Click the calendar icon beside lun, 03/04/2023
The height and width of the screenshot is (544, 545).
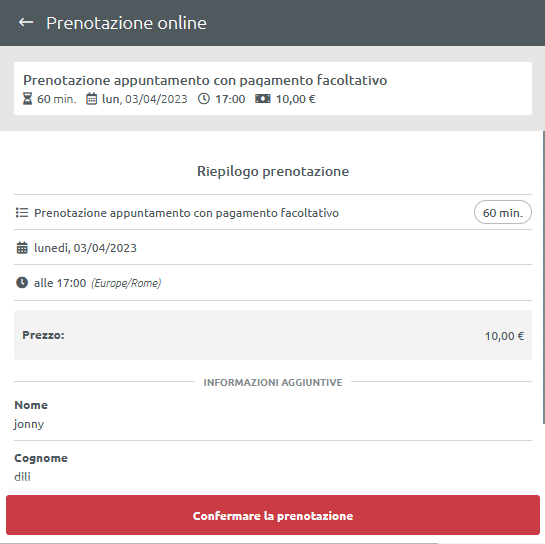[x=91, y=99]
